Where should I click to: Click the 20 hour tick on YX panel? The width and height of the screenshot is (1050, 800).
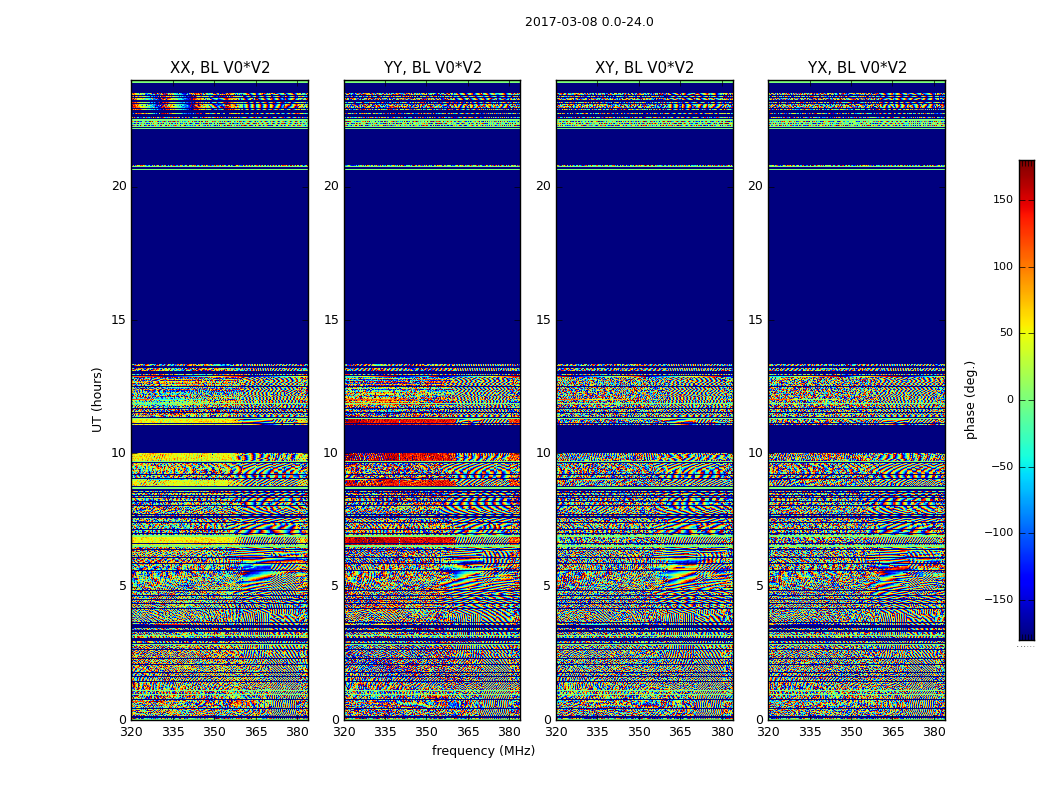click(755, 186)
